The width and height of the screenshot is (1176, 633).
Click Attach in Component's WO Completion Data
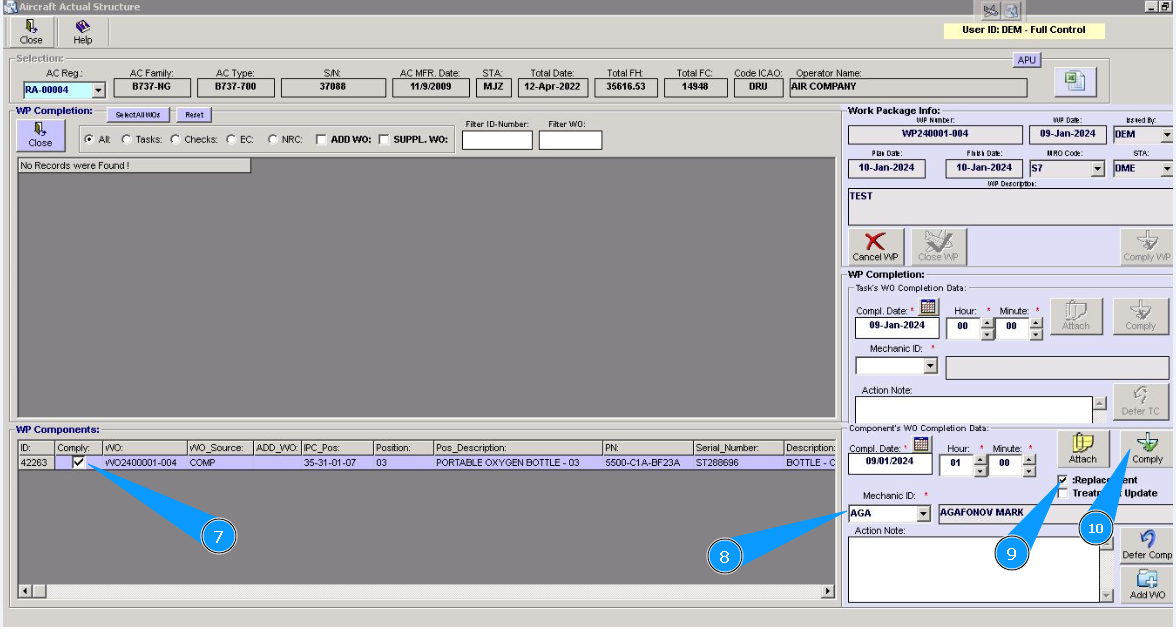click(x=1083, y=449)
